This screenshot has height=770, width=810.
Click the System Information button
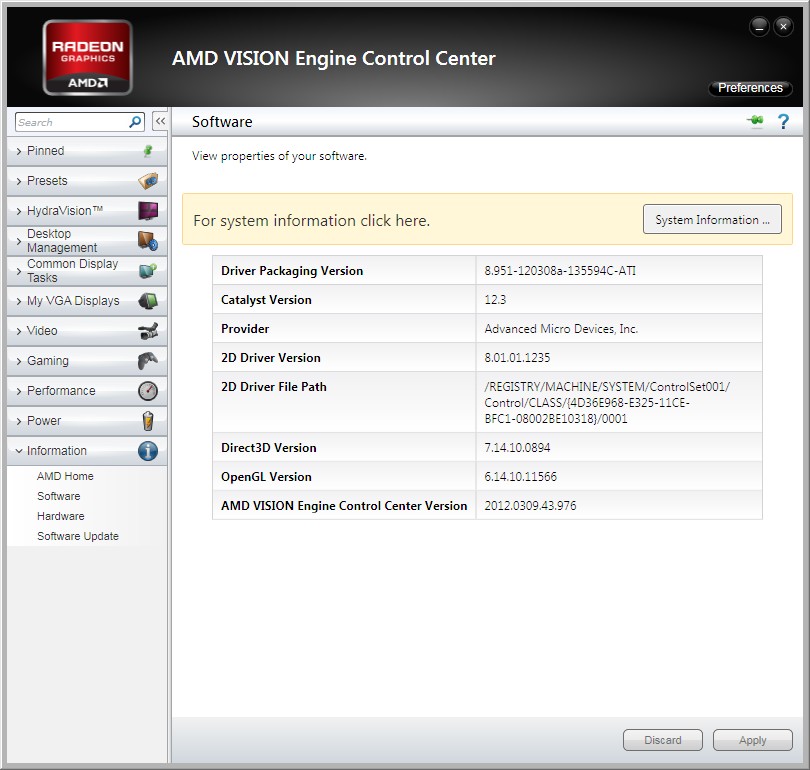pyautogui.click(x=712, y=219)
